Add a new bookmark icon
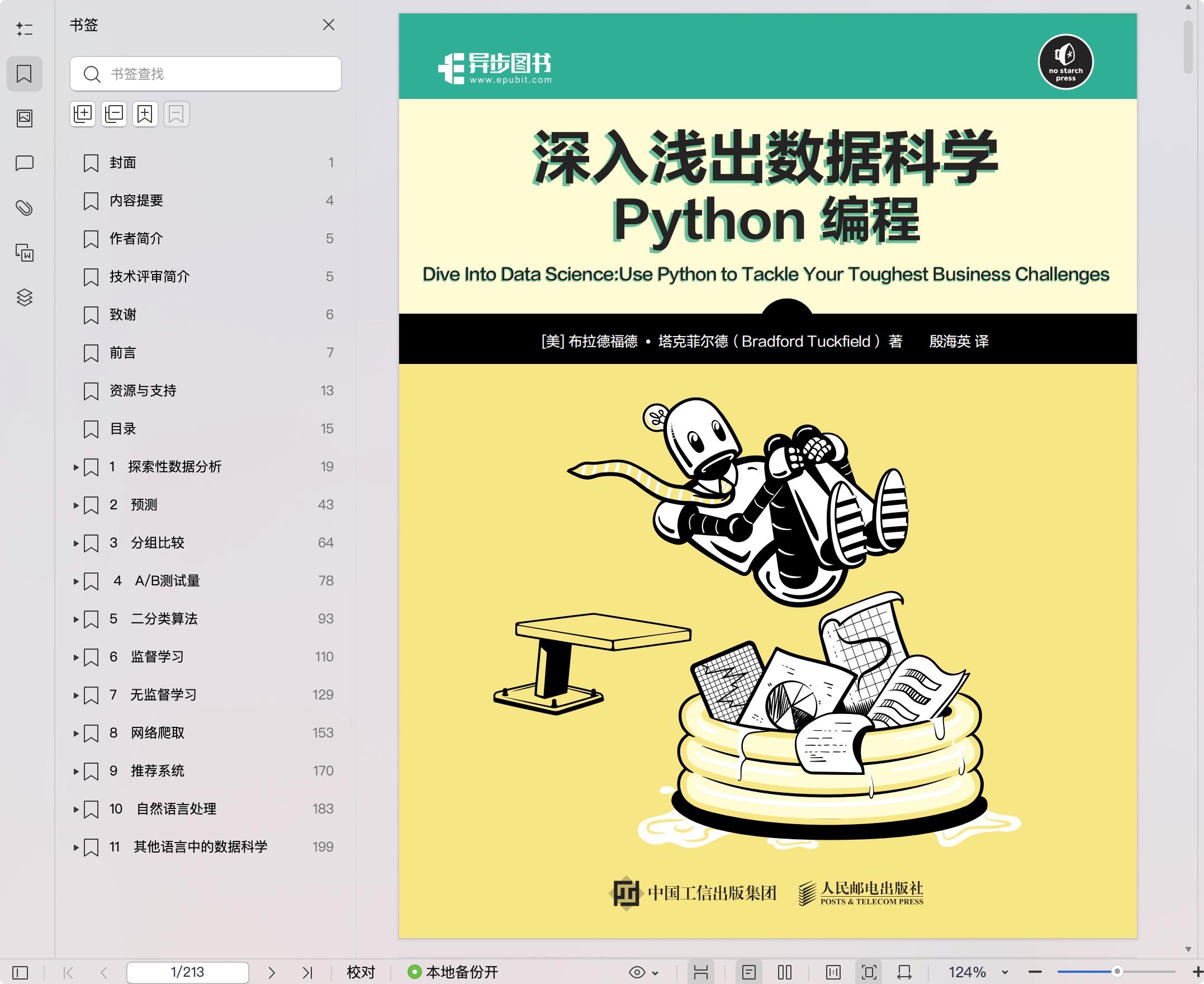 click(145, 114)
